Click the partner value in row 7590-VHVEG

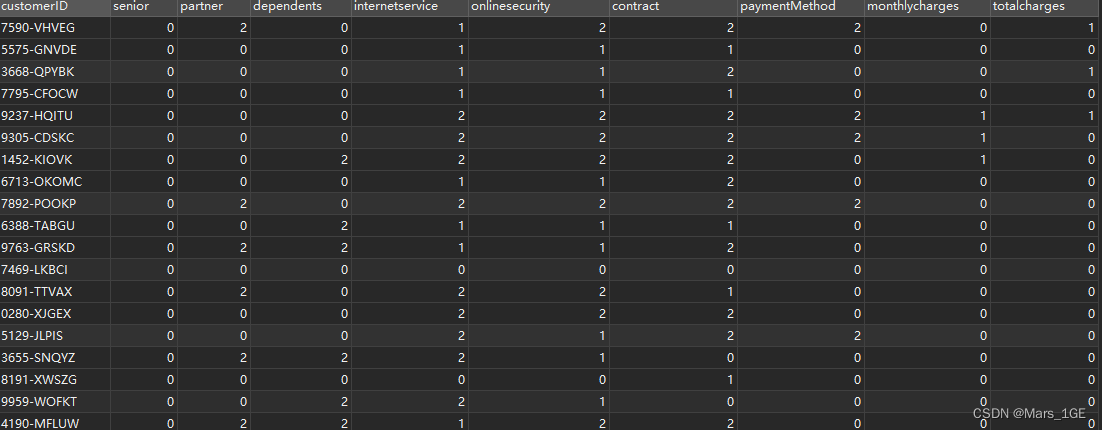214,28
